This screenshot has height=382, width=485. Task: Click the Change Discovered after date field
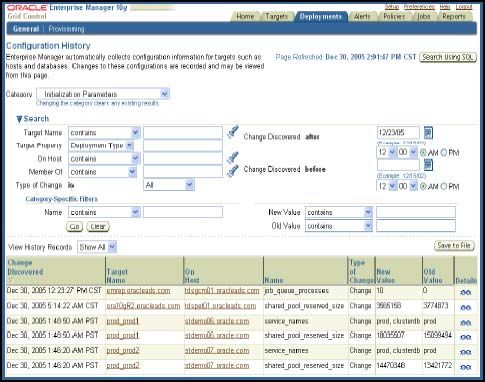click(398, 133)
